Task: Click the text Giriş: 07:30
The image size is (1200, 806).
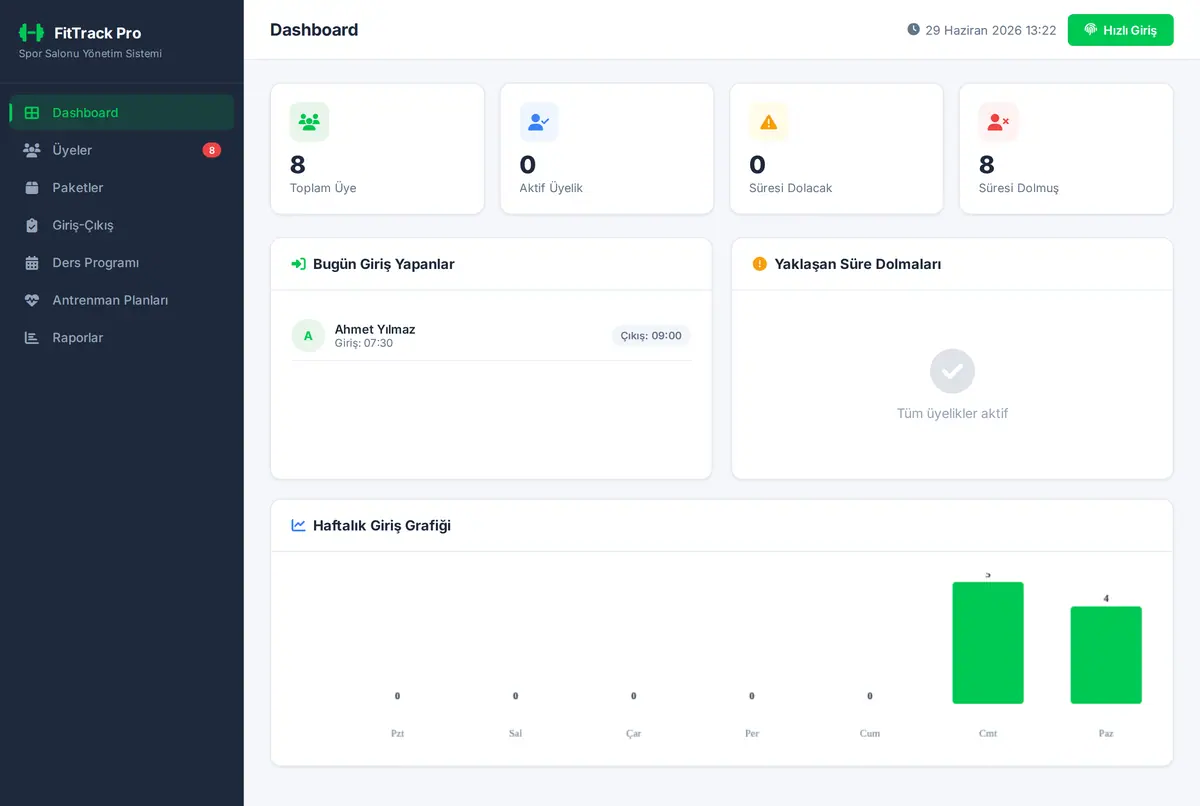Action: [364, 343]
